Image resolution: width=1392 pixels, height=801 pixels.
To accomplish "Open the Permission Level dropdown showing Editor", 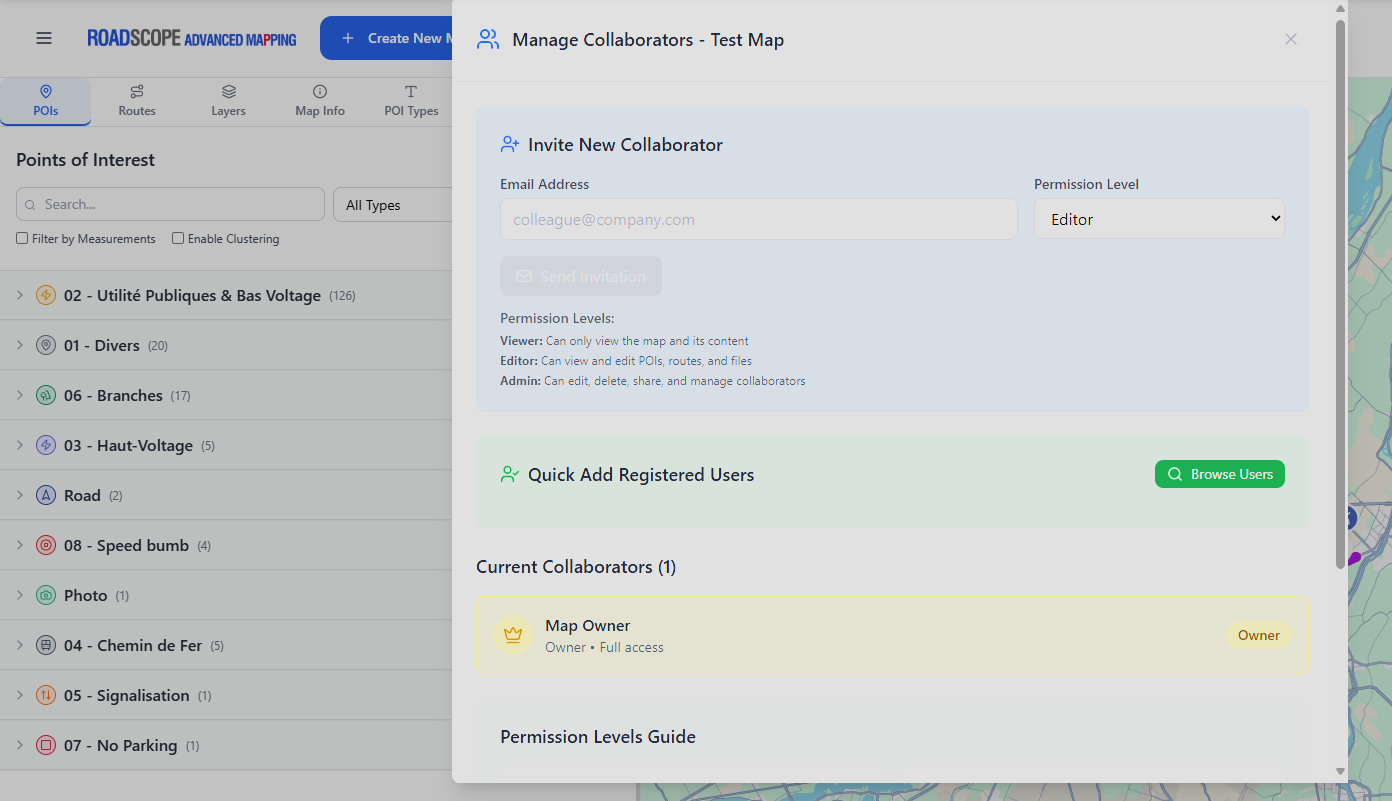I will tap(1158, 218).
